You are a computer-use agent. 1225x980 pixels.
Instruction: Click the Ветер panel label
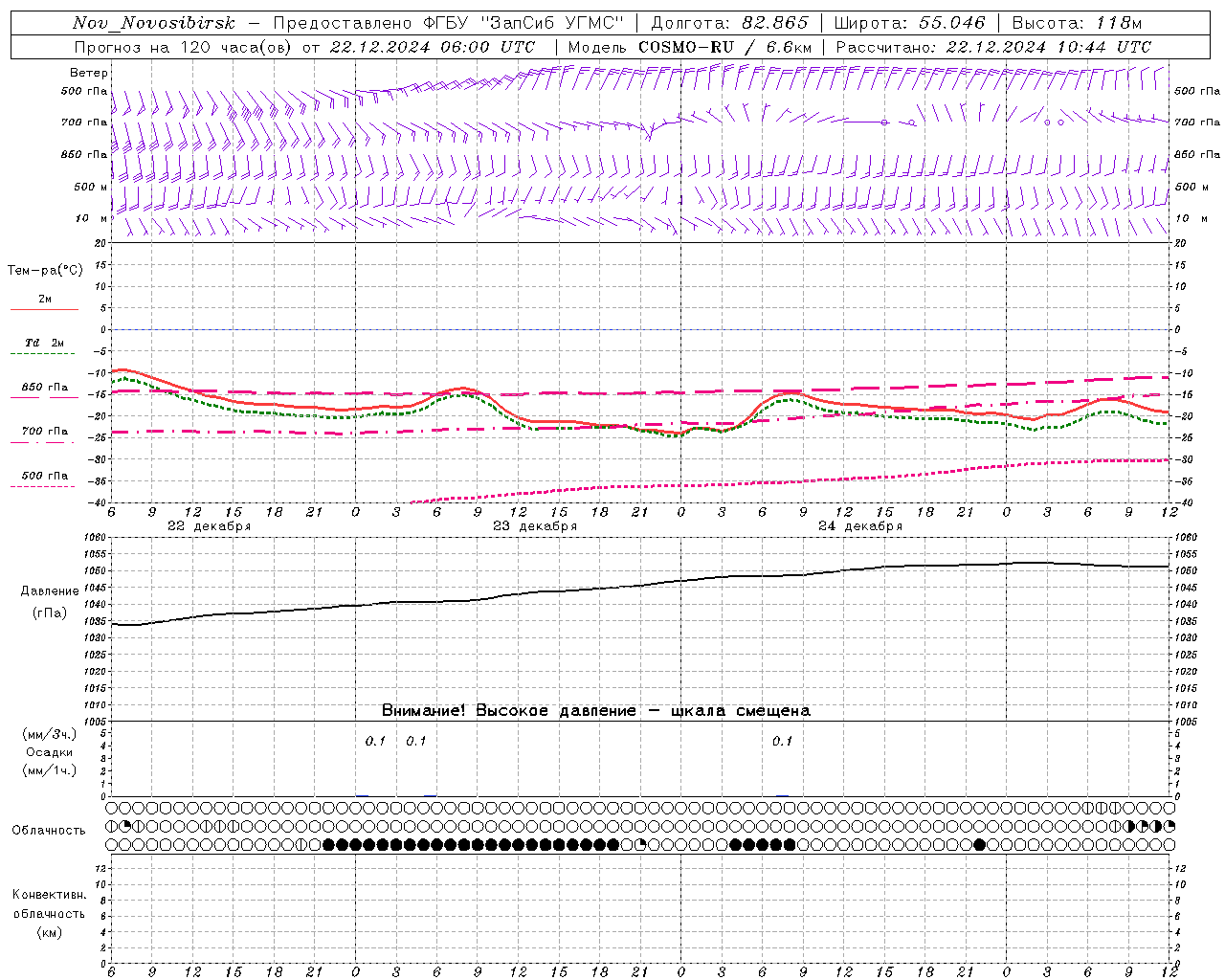pos(89,73)
